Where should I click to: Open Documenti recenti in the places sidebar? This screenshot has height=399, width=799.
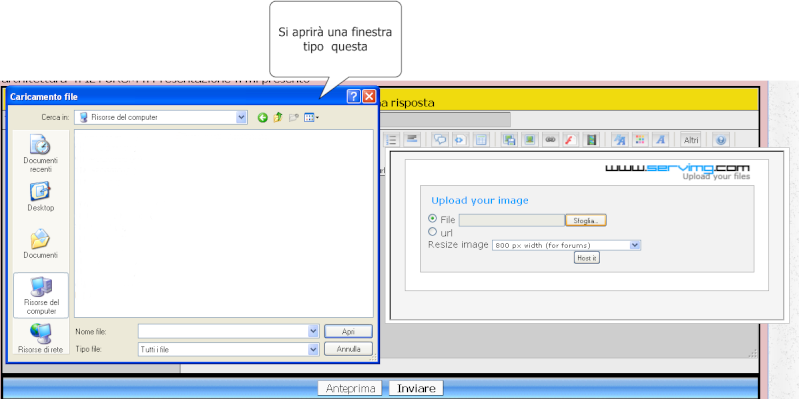tap(41, 154)
